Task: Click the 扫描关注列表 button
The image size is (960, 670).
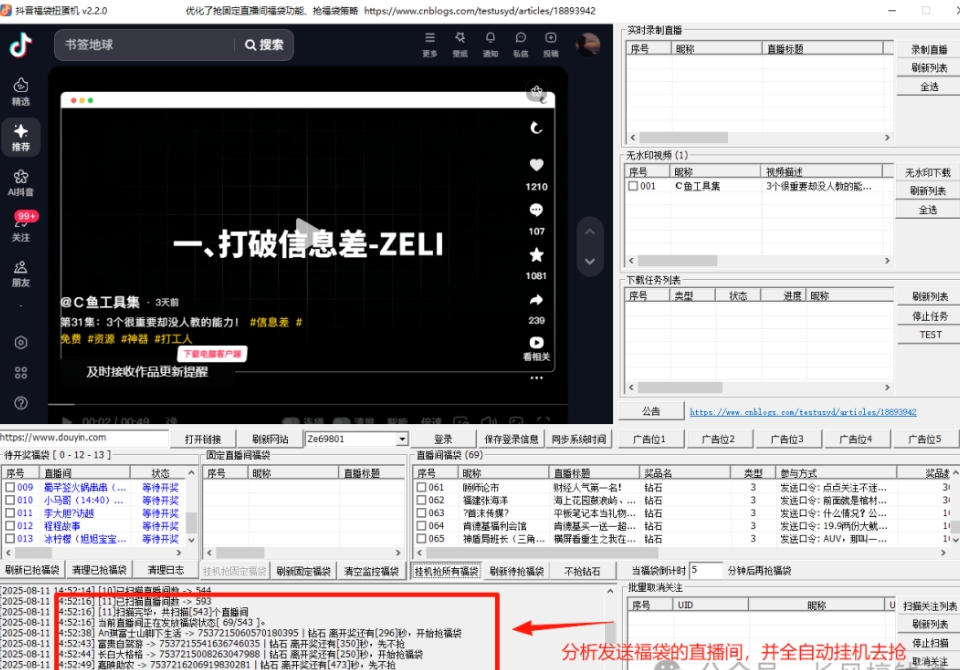Action: [x=929, y=606]
